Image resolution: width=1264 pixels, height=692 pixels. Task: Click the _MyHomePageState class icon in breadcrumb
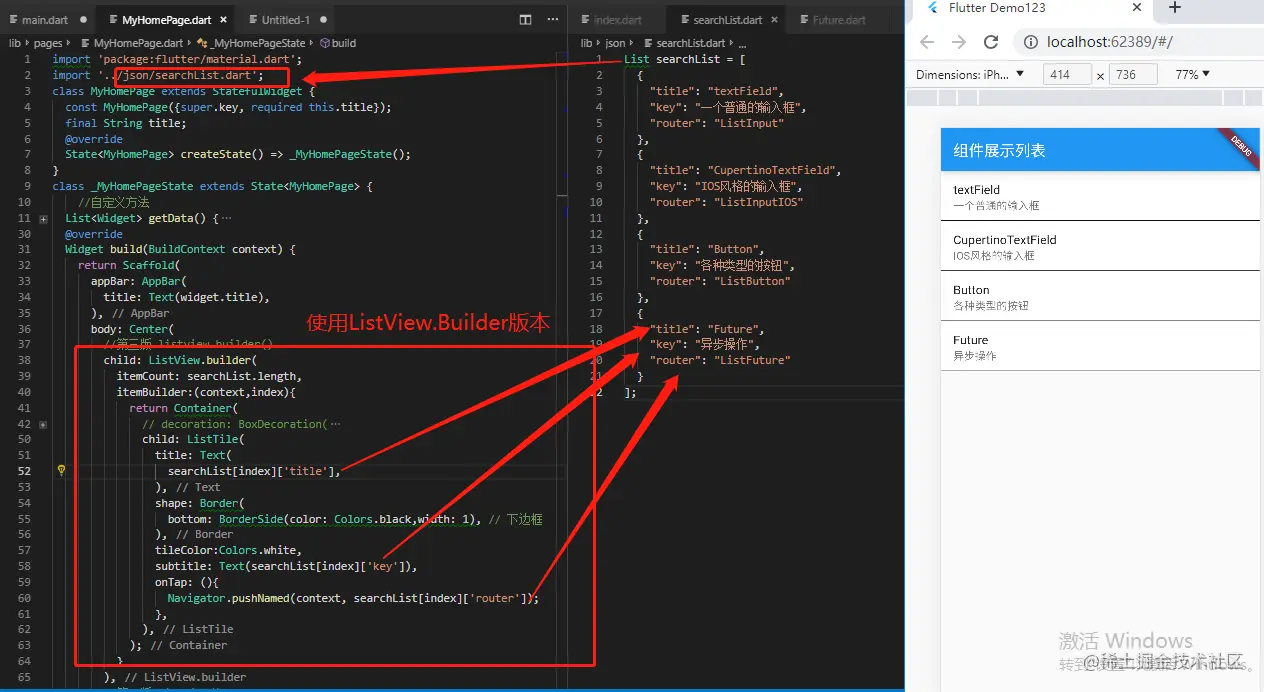(203, 43)
